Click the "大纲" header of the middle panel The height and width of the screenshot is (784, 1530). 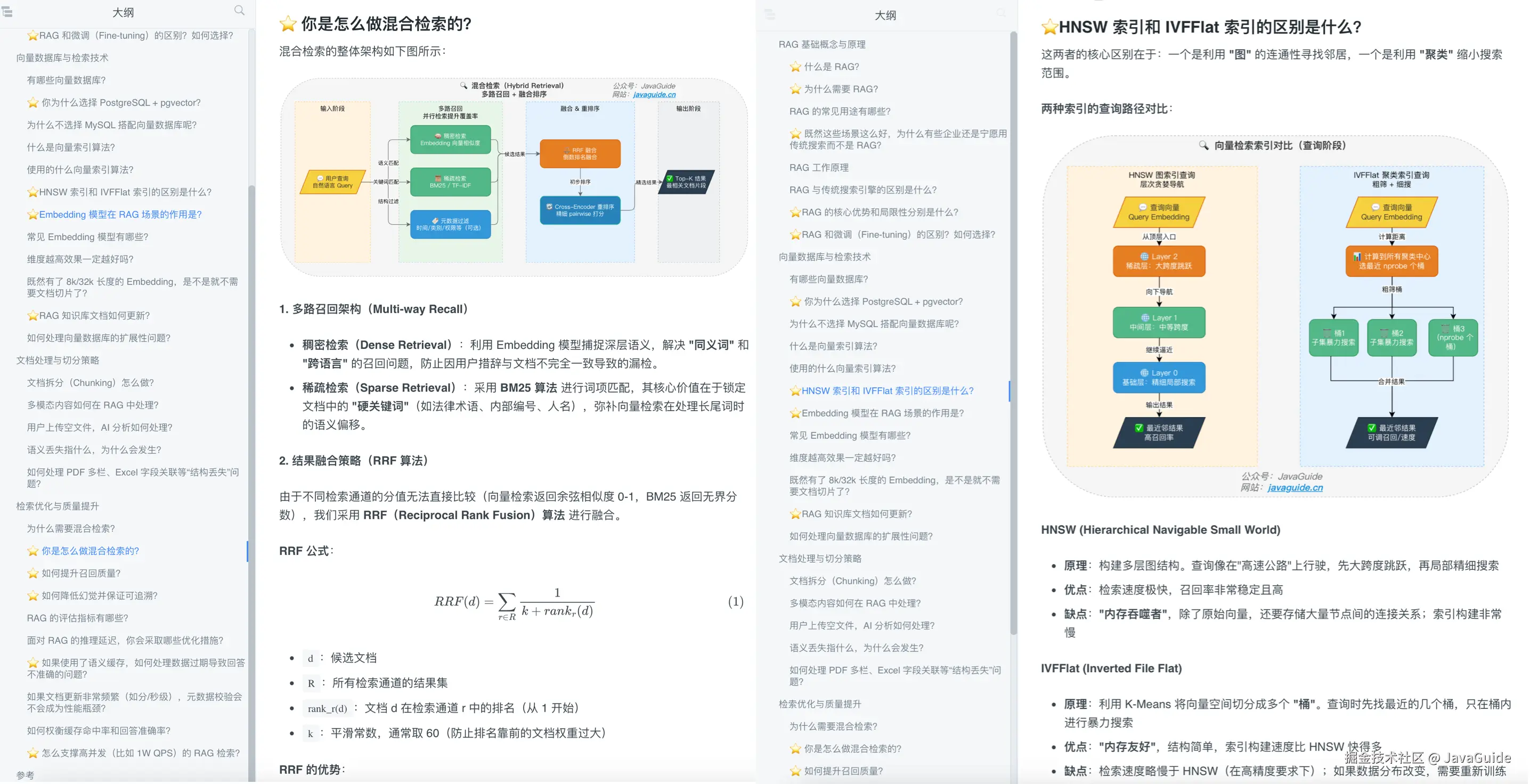click(x=885, y=15)
